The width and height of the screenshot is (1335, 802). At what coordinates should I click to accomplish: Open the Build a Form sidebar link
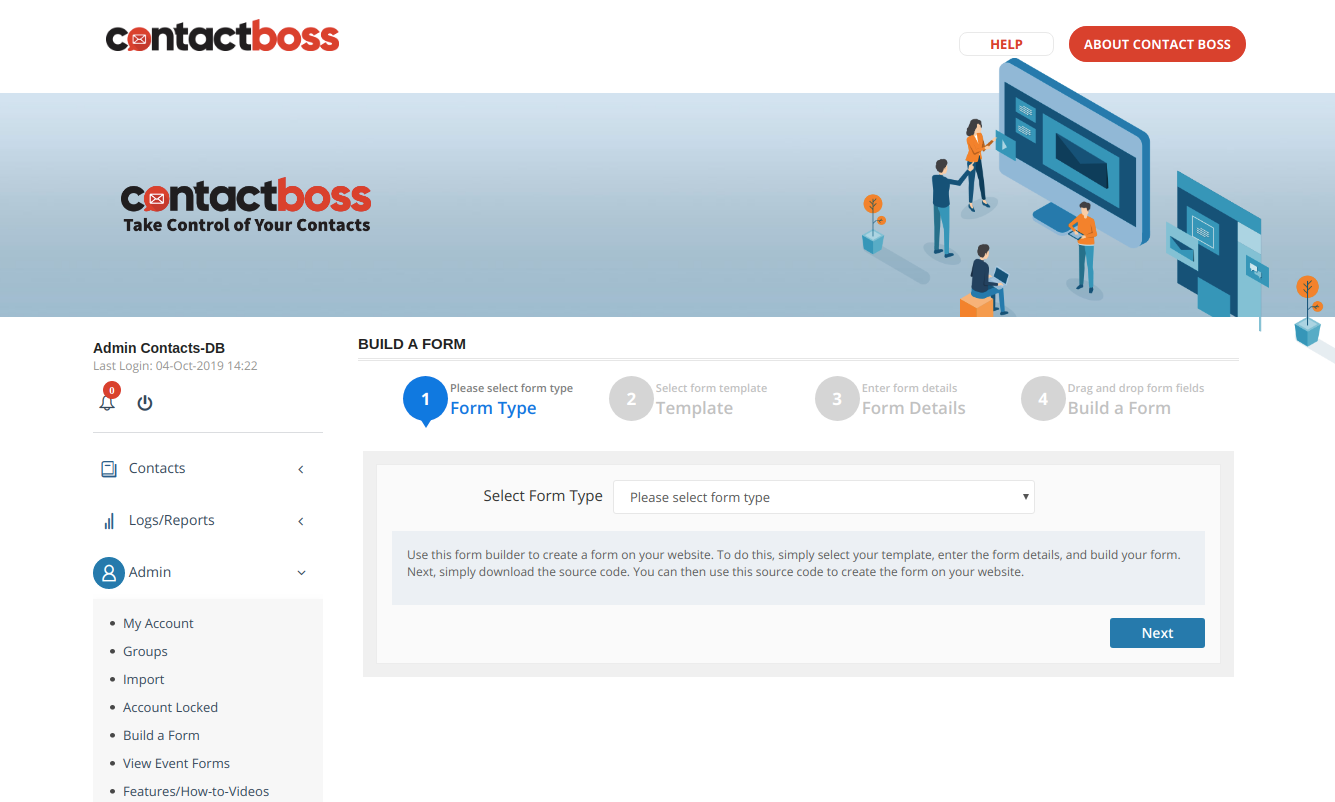(161, 735)
